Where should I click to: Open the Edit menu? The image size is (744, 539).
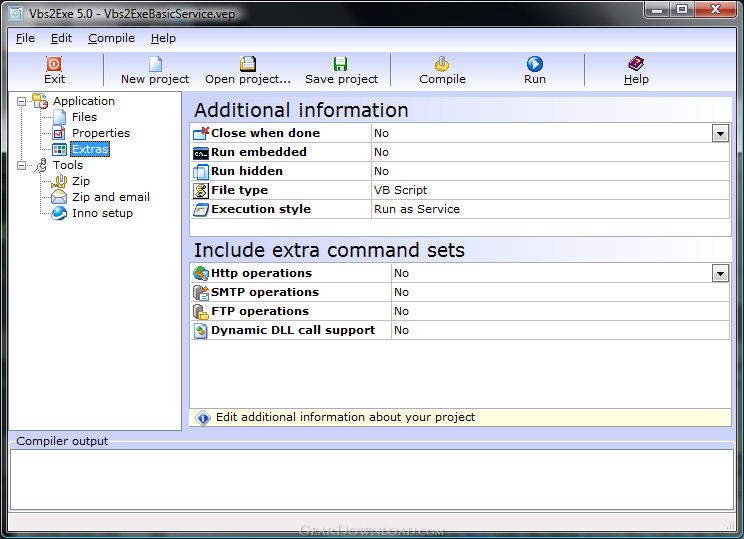pos(61,38)
